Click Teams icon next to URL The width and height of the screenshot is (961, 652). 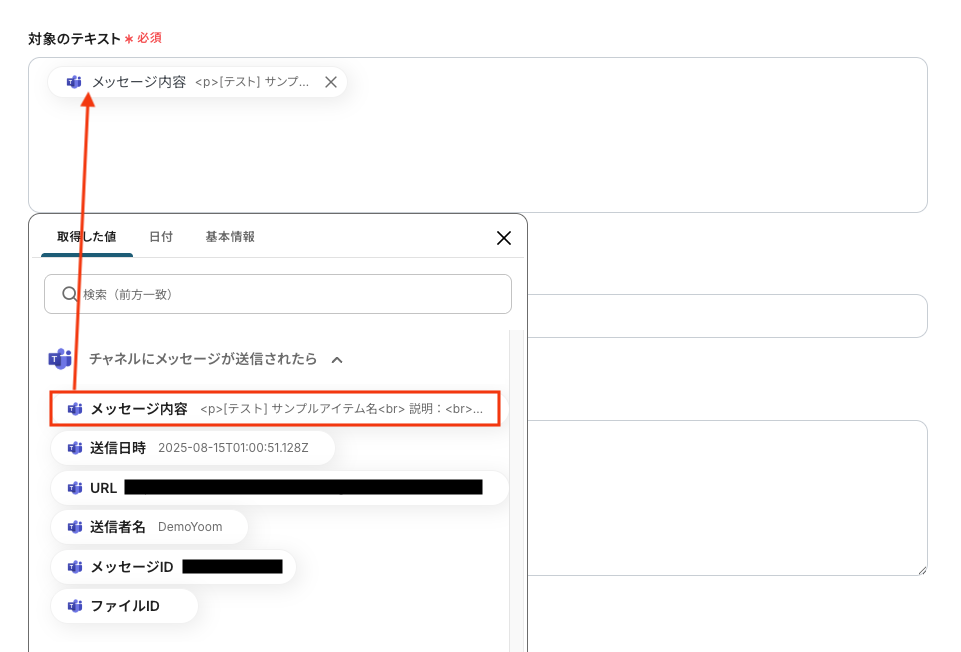tap(75, 488)
